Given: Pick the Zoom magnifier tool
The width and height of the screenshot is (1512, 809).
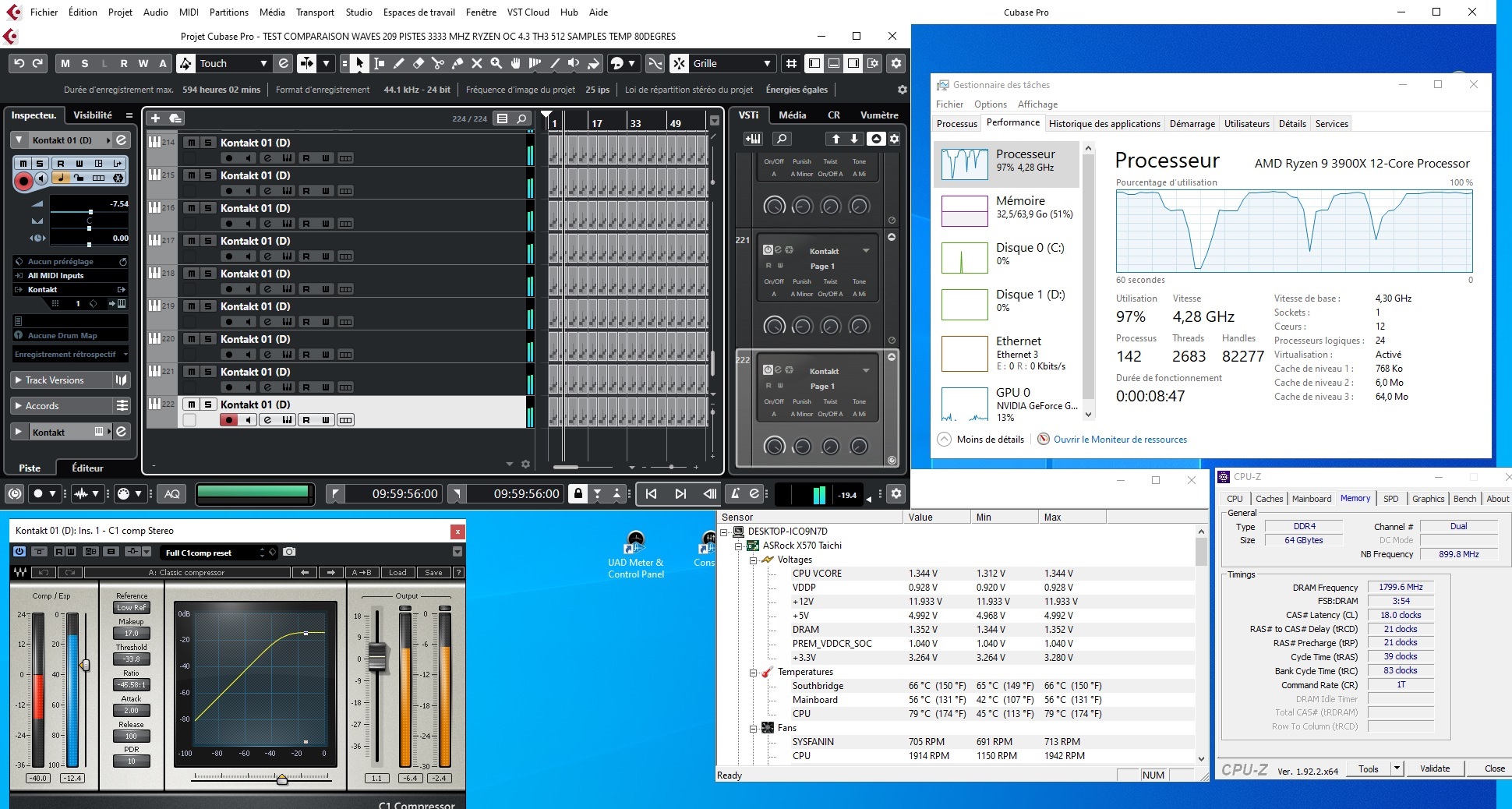Looking at the screenshot, I should click(496, 64).
